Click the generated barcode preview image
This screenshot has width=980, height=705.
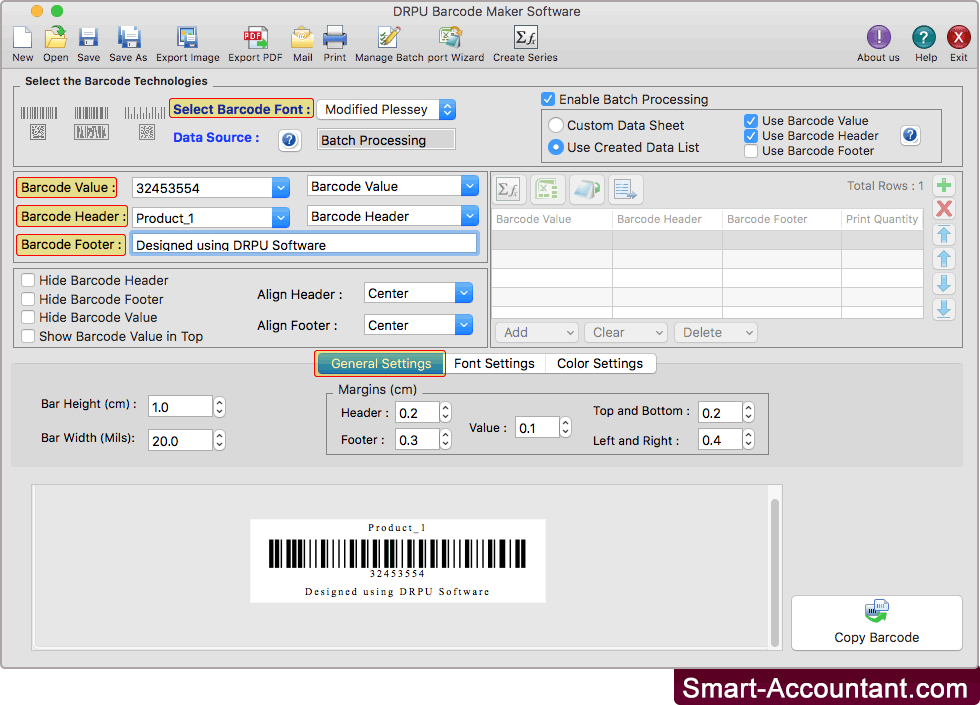pos(398,561)
